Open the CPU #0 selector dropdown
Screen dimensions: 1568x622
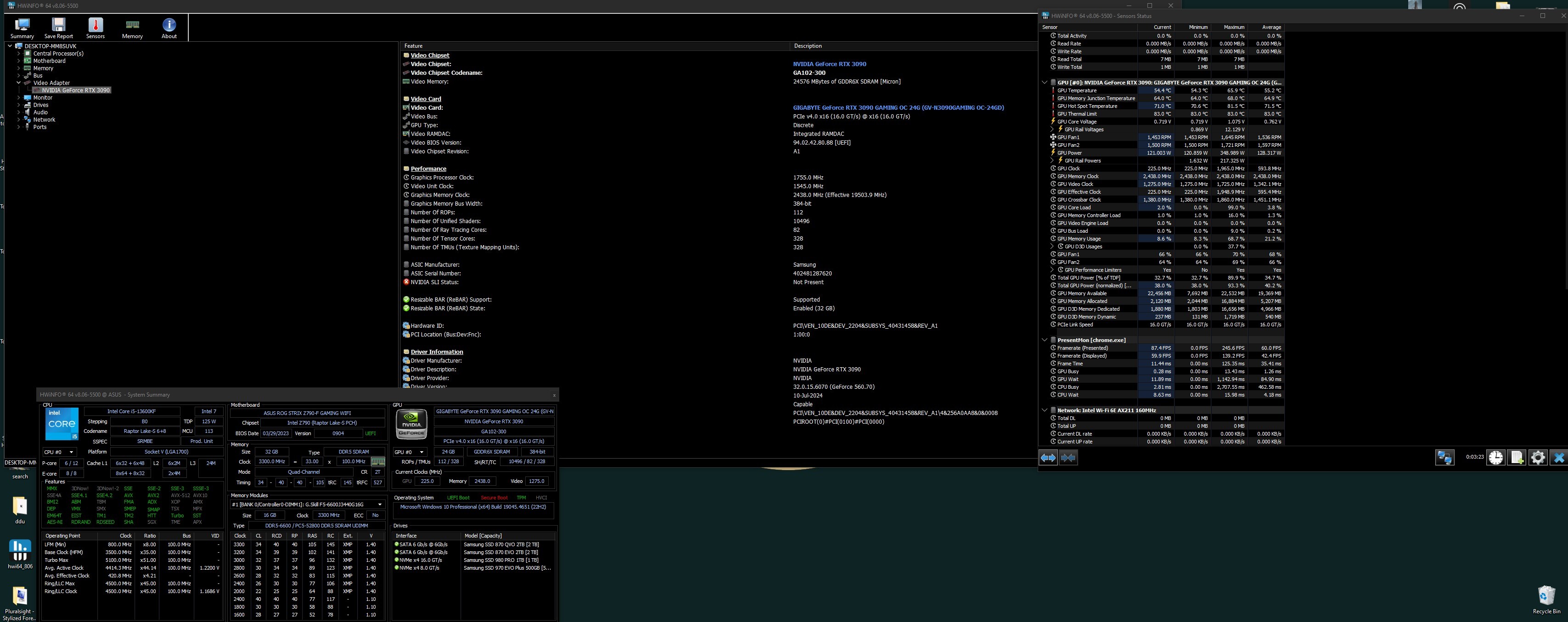tap(59, 452)
